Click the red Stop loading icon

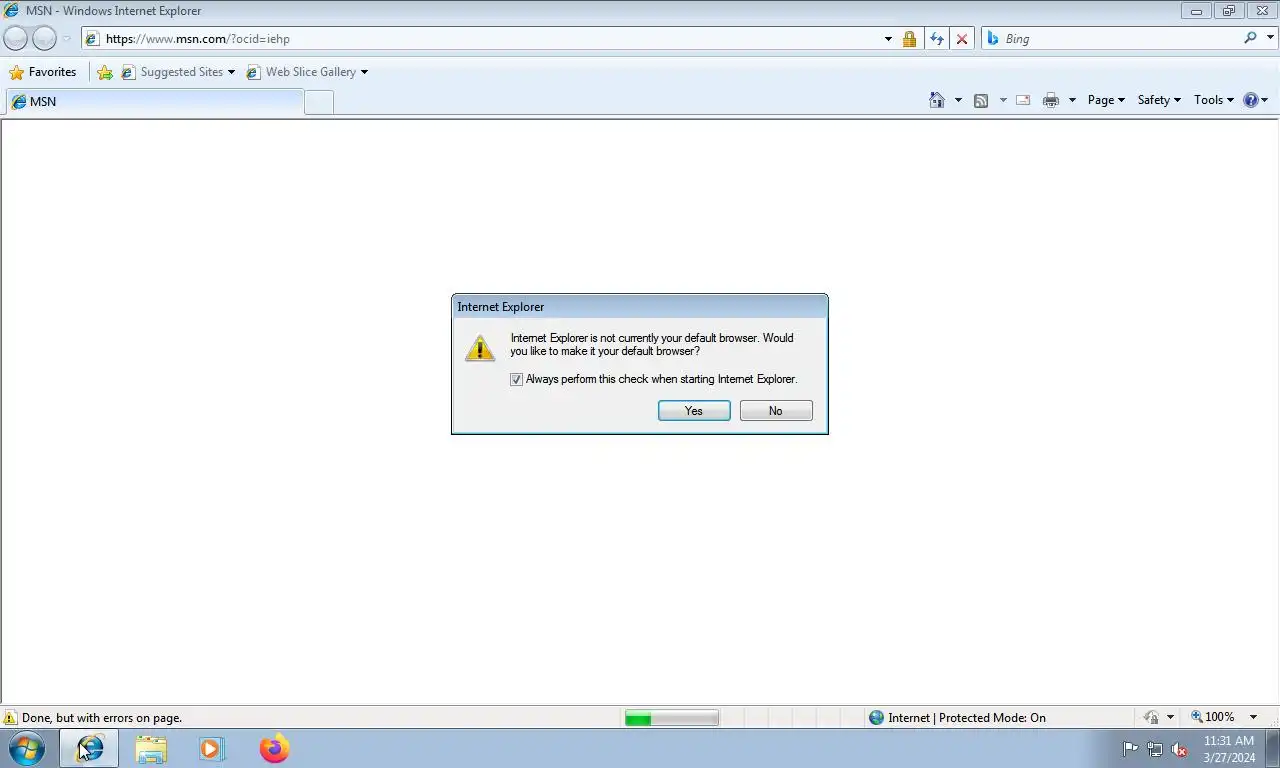click(962, 39)
